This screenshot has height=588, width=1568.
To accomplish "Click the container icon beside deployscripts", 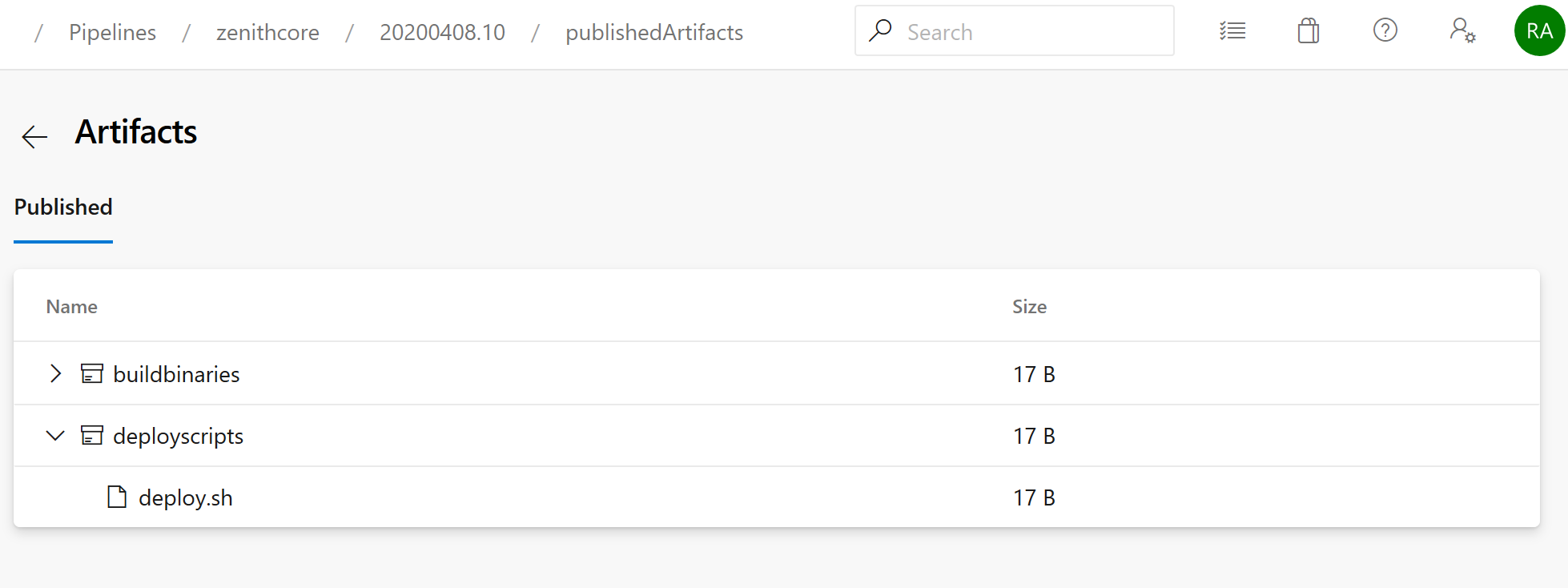I will [92, 435].
